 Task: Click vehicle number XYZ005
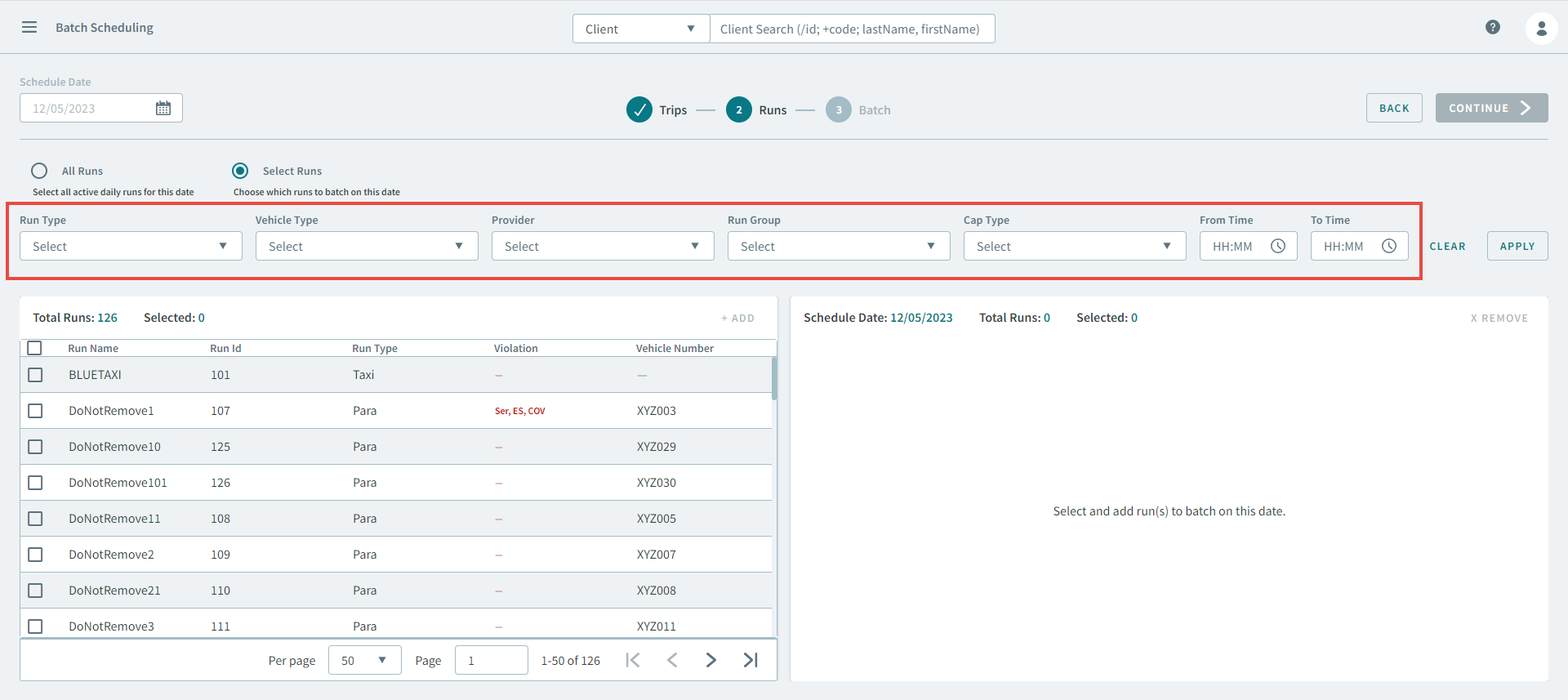[657, 519]
